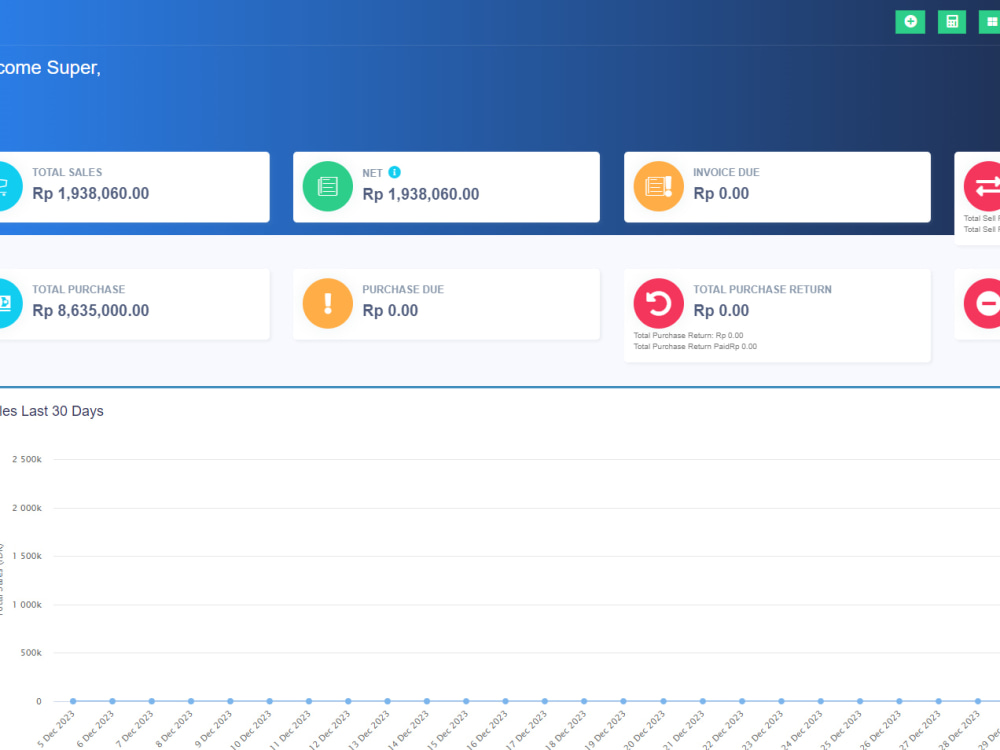Click the apps grid icon in the top bar
Viewport: 1000px width, 750px height.
pyautogui.click(x=992, y=21)
